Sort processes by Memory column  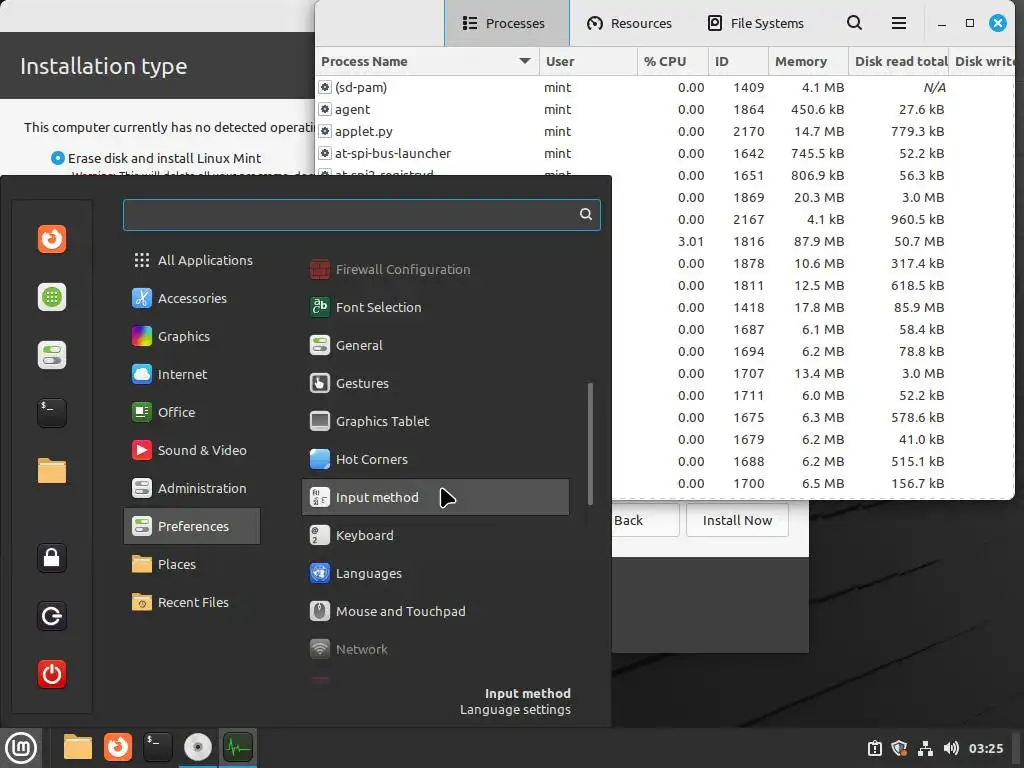tap(808, 61)
